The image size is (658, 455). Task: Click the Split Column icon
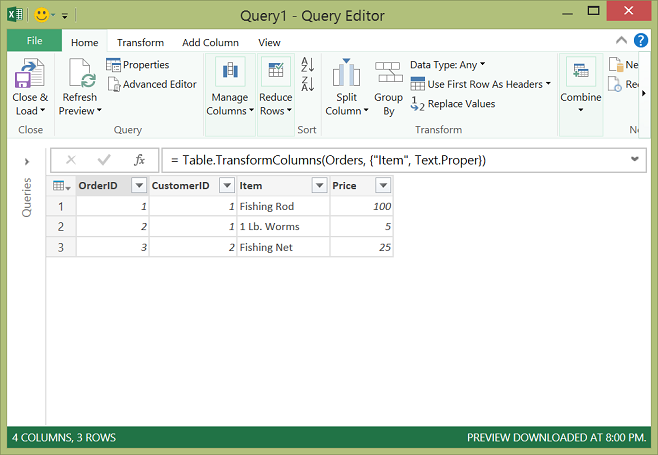click(346, 74)
